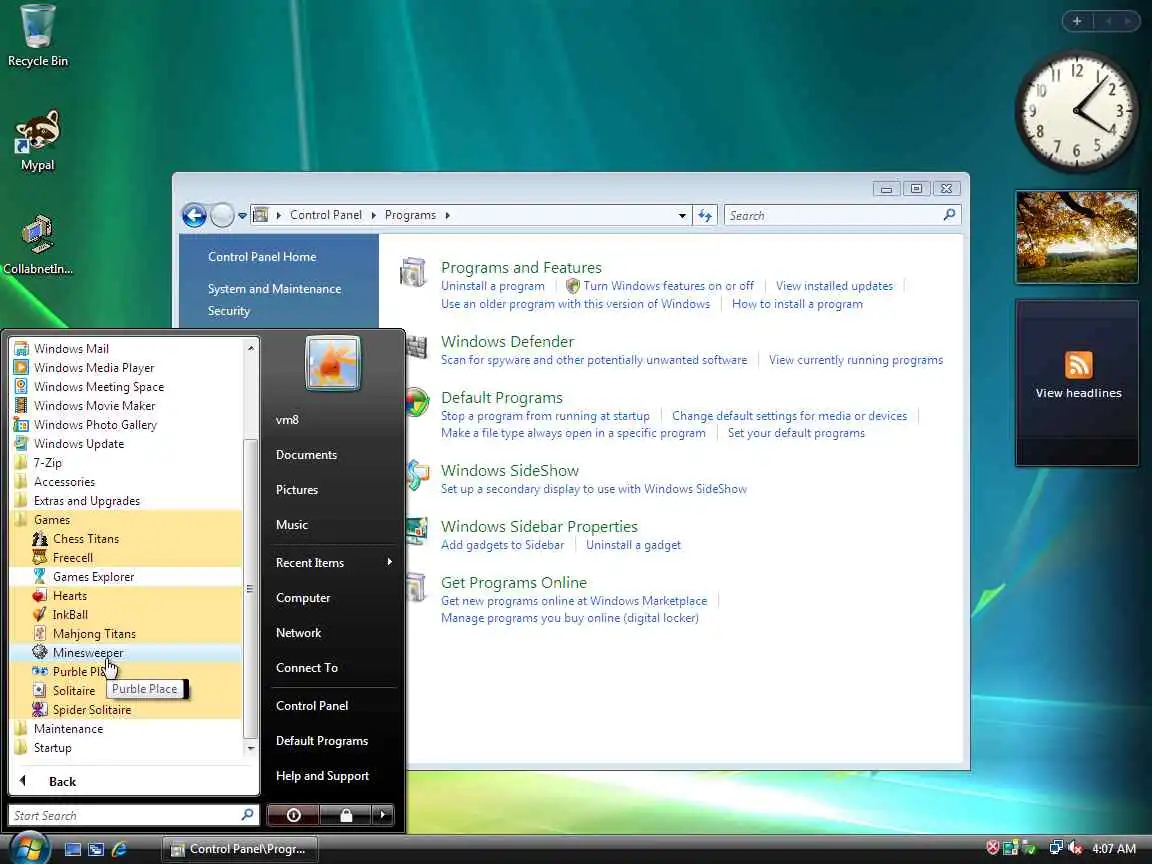Open Documents from Start menu
Image resolution: width=1152 pixels, height=864 pixels.
click(306, 455)
